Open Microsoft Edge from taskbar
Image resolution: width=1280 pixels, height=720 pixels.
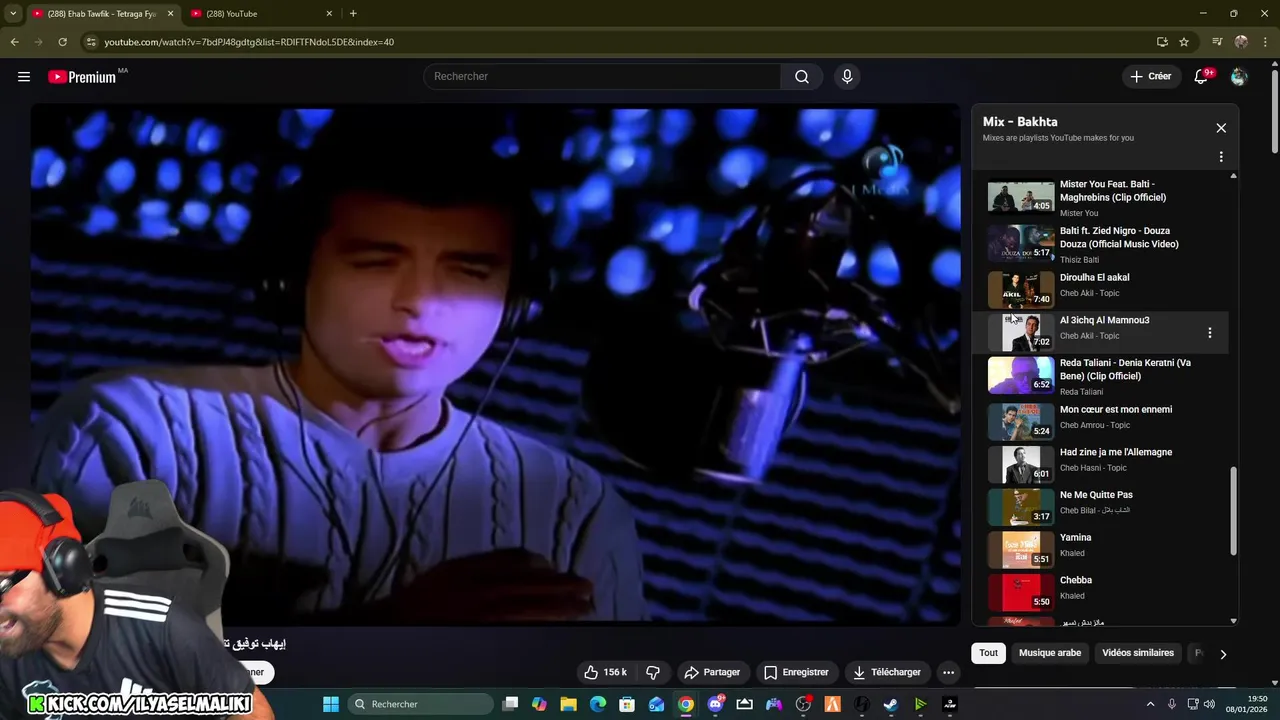click(598, 704)
